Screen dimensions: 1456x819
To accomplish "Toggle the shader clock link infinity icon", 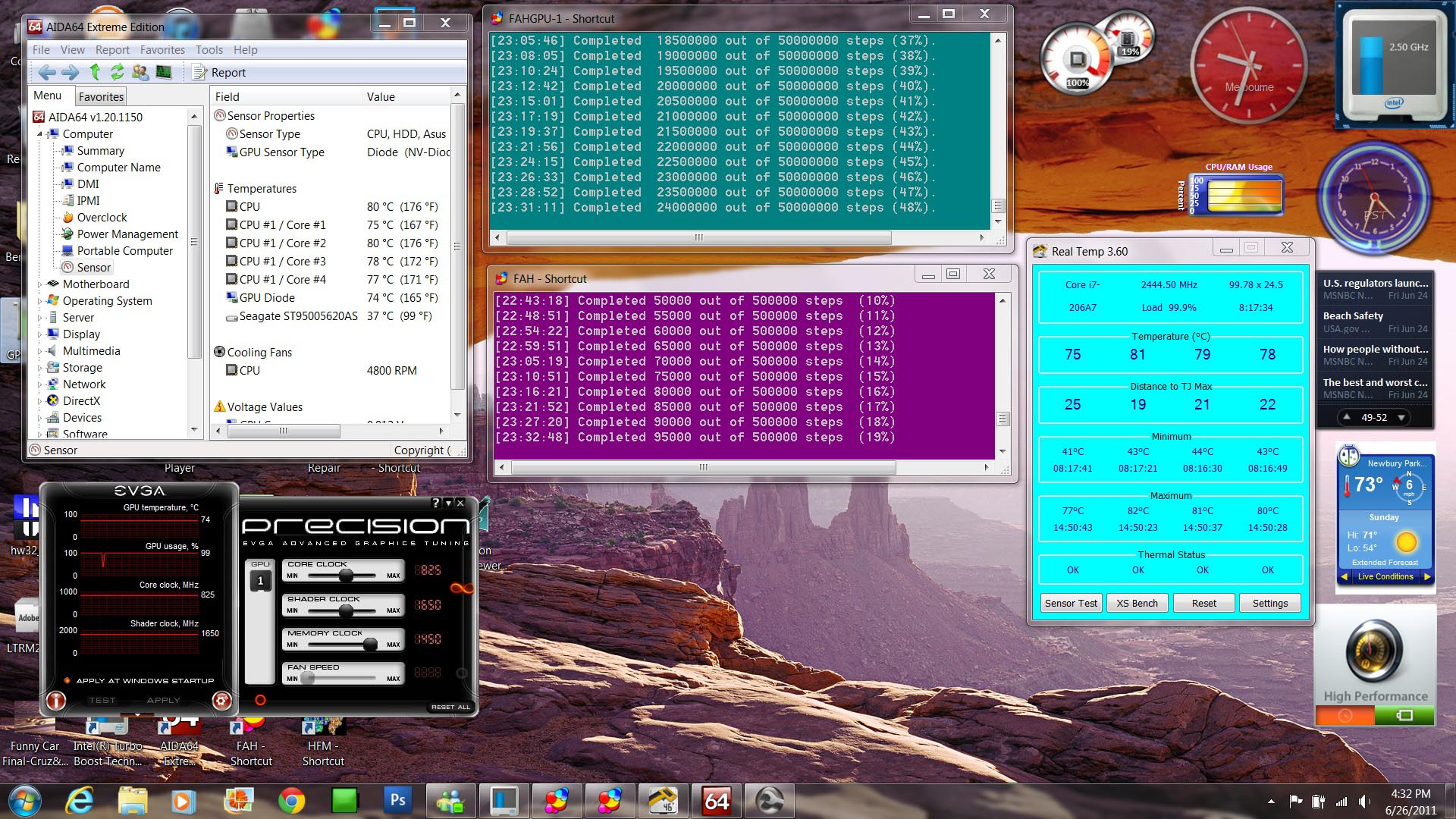I will 461,588.
